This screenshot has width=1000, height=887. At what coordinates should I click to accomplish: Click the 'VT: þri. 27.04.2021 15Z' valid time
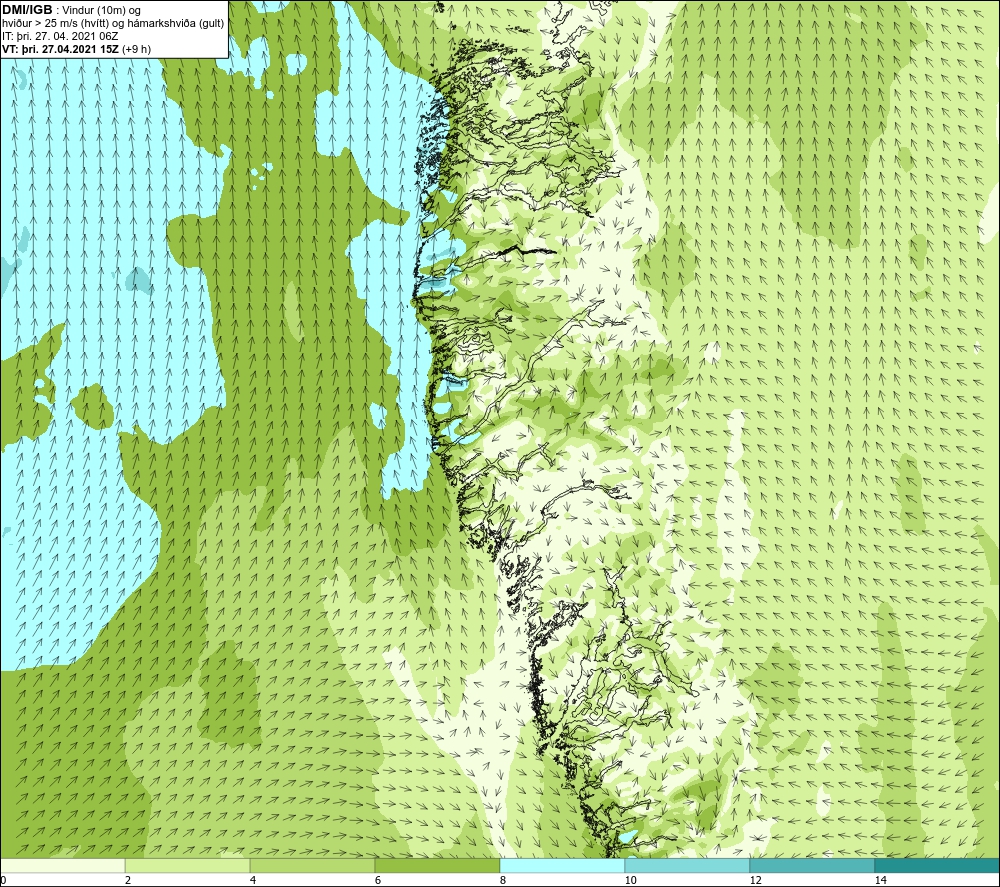pos(60,49)
